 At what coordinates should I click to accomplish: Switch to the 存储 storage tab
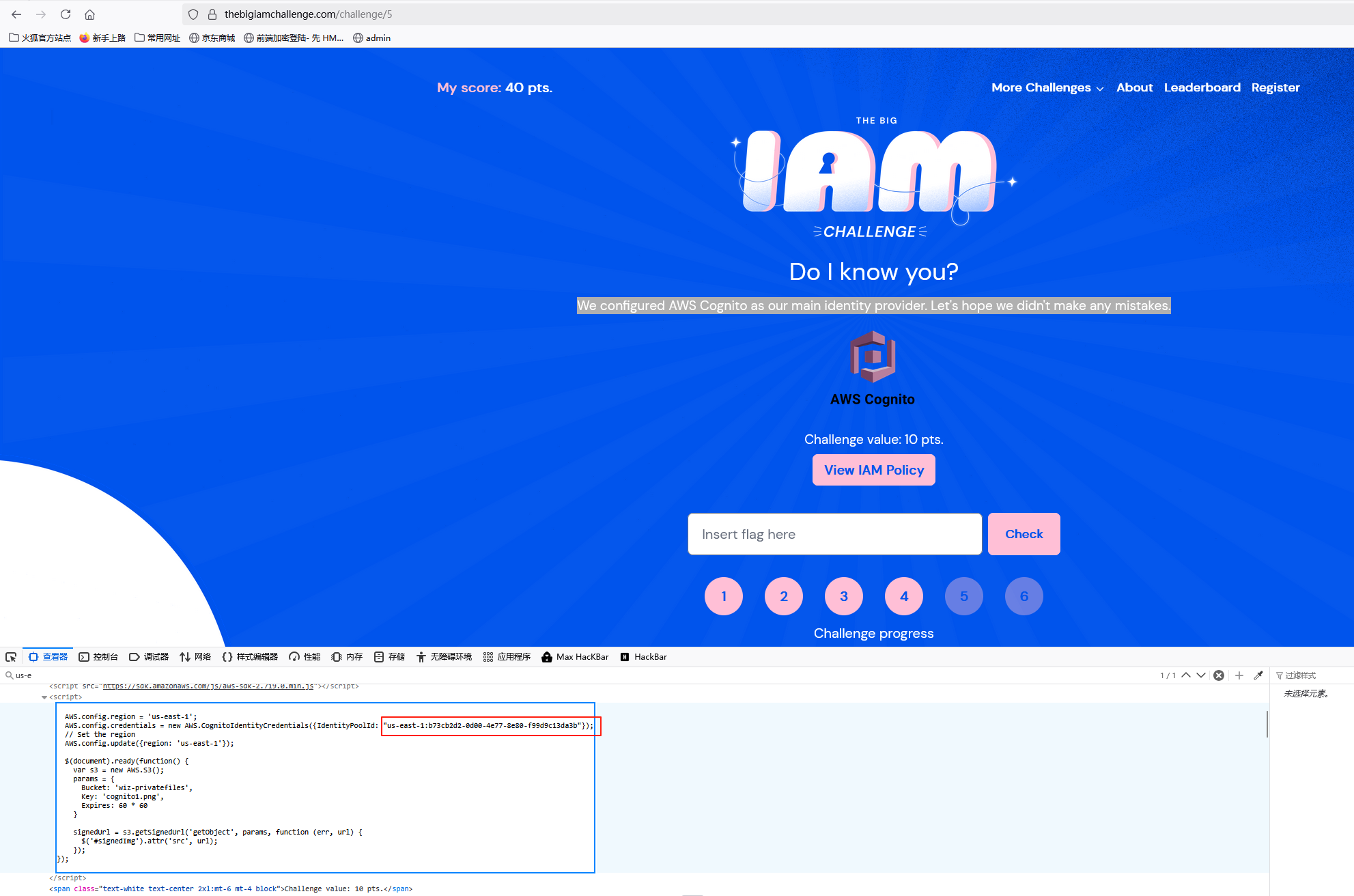pos(389,657)
